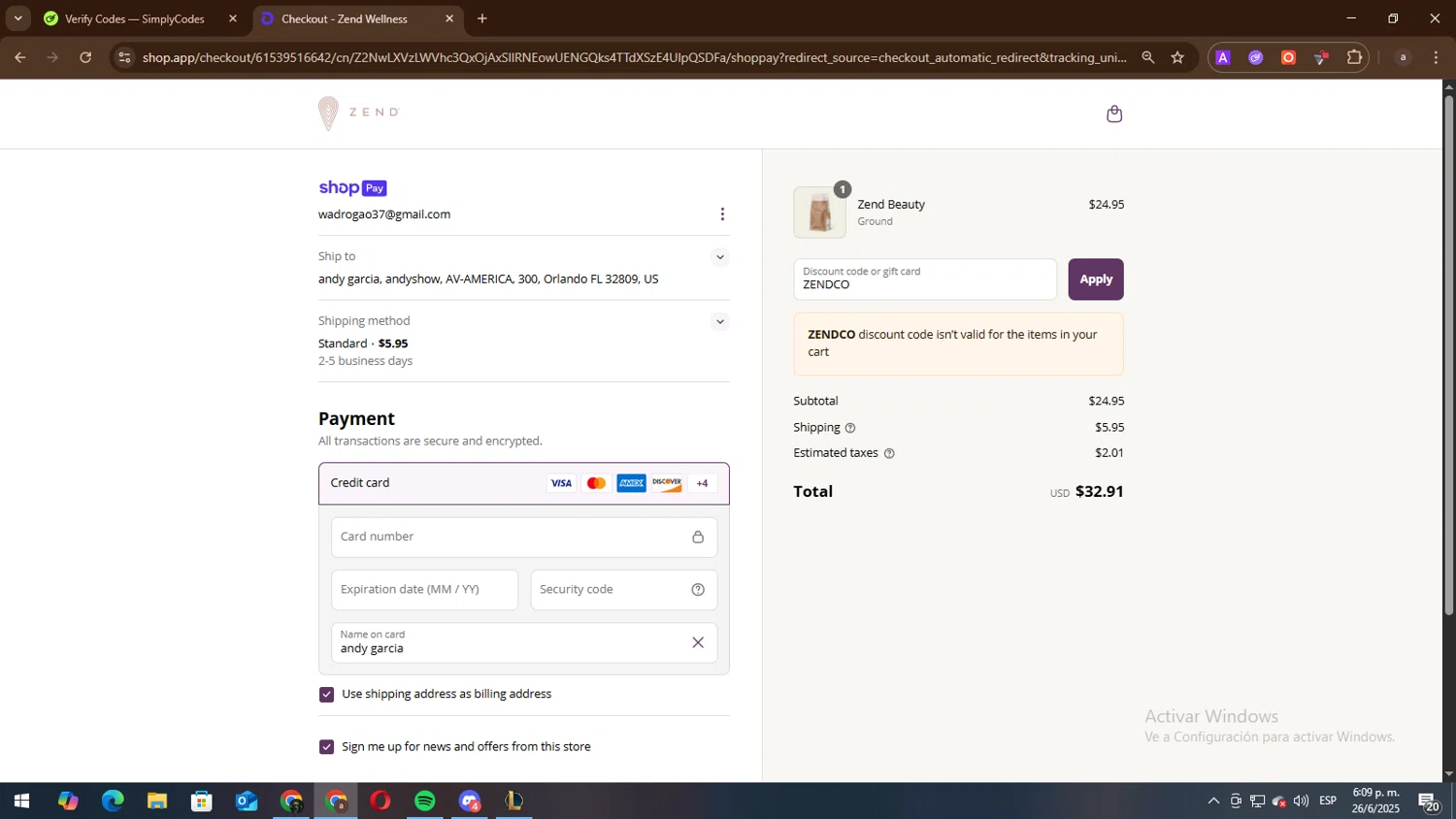Image resolution: width=1456 pixels, height=819 pixels.
Task: Click the Total $32.91 amount
Action: [x=1099, y=491]
